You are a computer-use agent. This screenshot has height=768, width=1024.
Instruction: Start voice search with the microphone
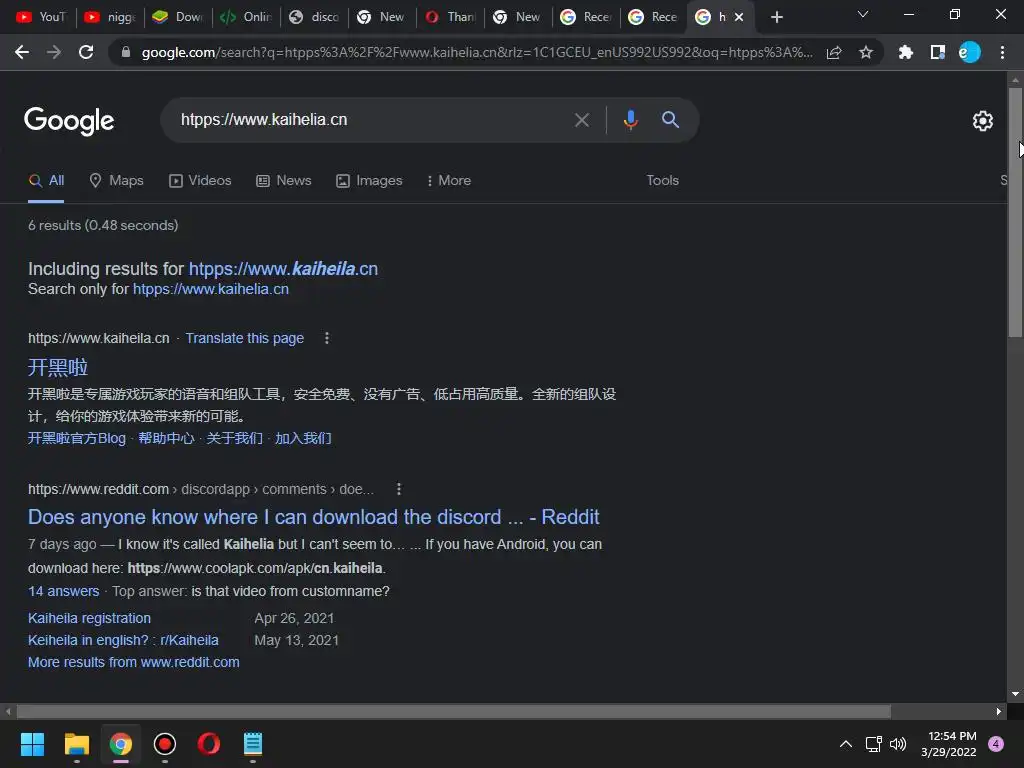click(x=630, y=120)
